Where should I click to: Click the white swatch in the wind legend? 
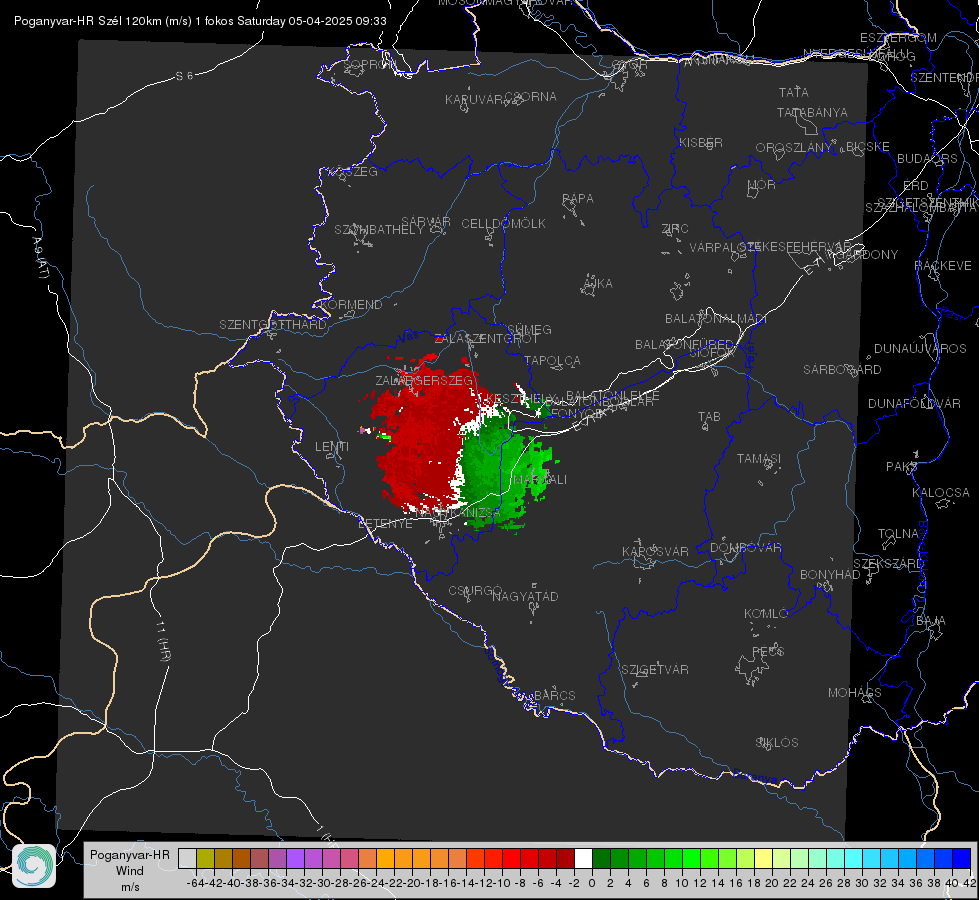[x=583, y=859]
